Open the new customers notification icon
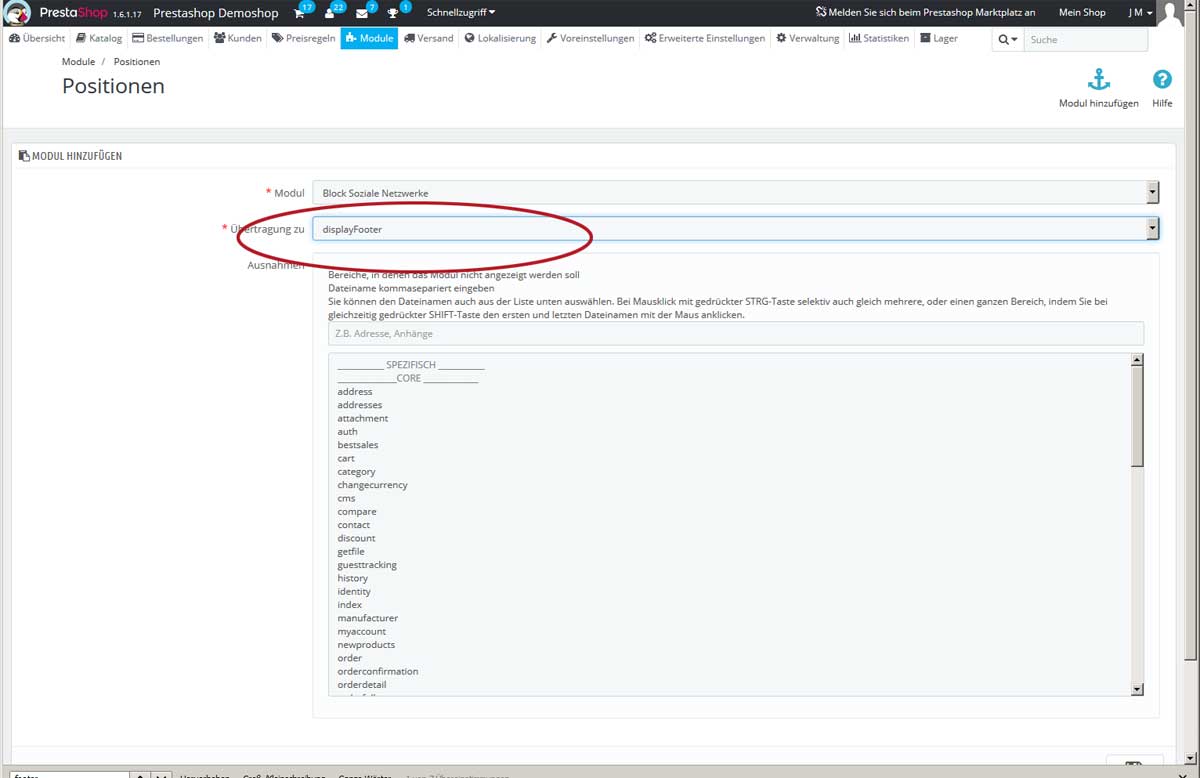1200x778 pixels. pos(330,13)
